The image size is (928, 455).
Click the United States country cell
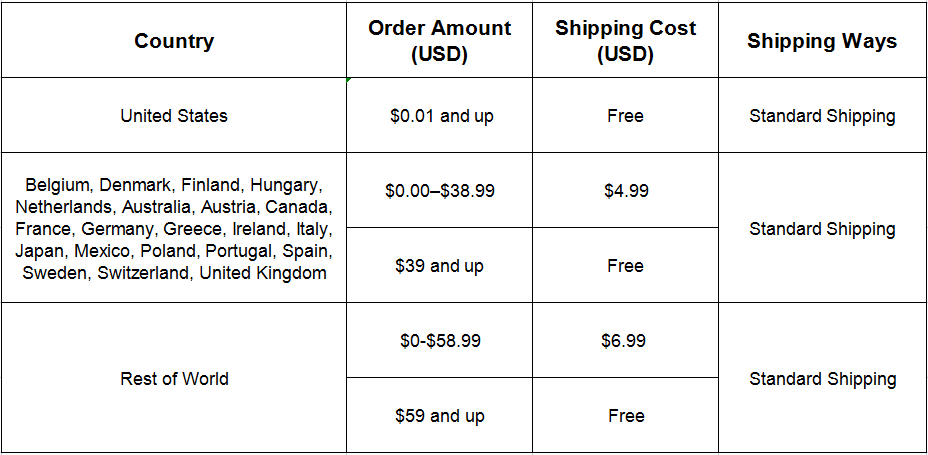[x=174, y=116]
